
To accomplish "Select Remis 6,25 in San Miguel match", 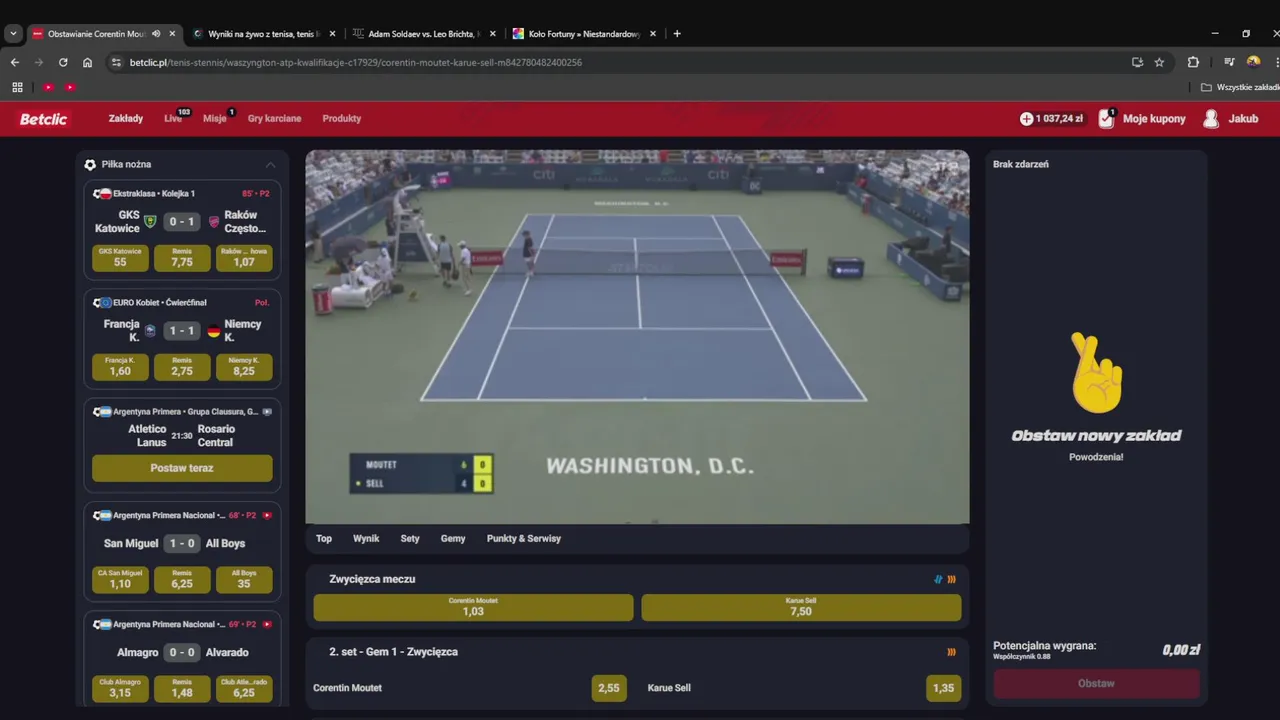I will [182, 580].
